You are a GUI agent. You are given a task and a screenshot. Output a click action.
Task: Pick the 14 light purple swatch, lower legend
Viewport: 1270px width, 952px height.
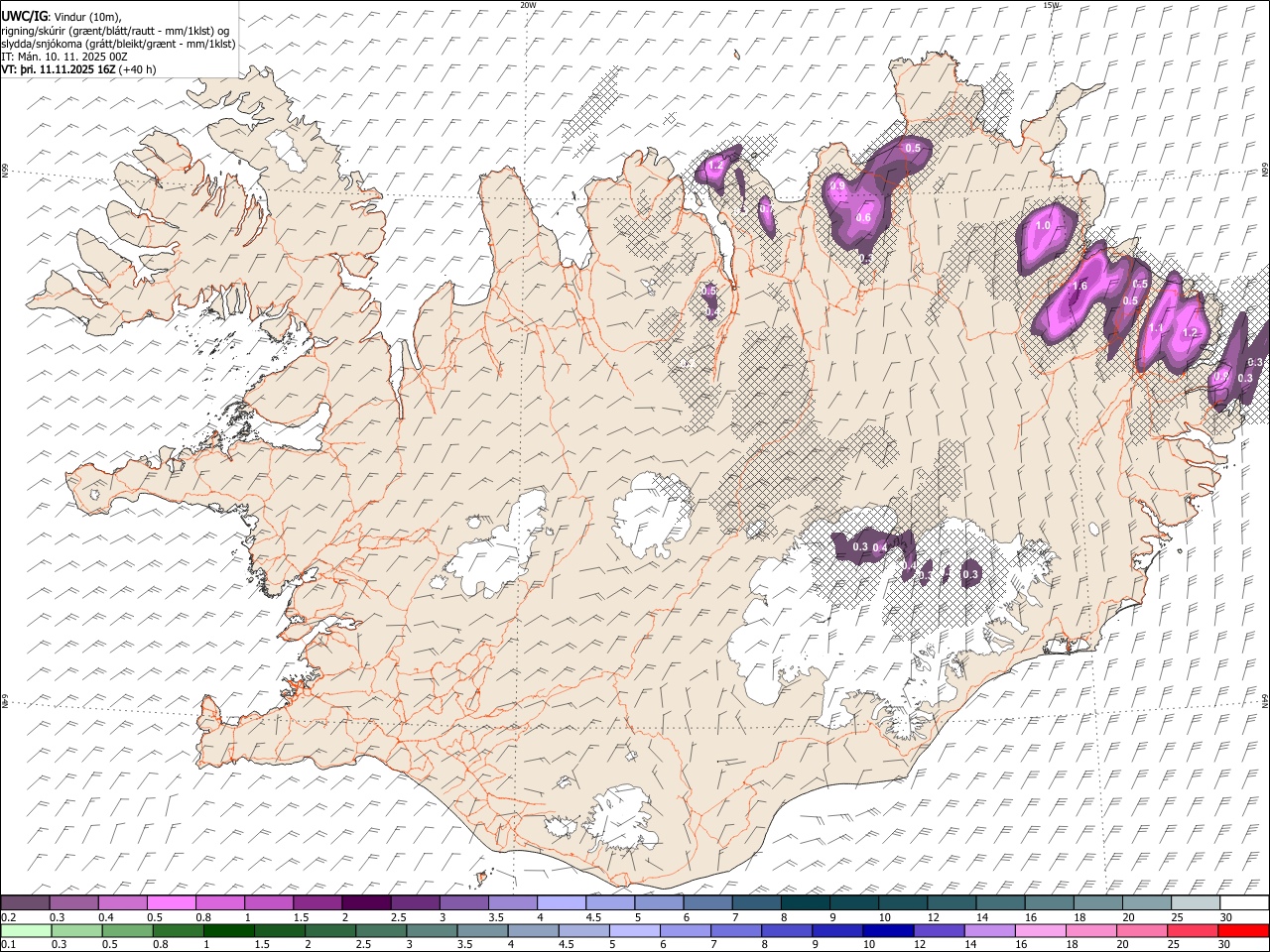[x=989, y=931]
